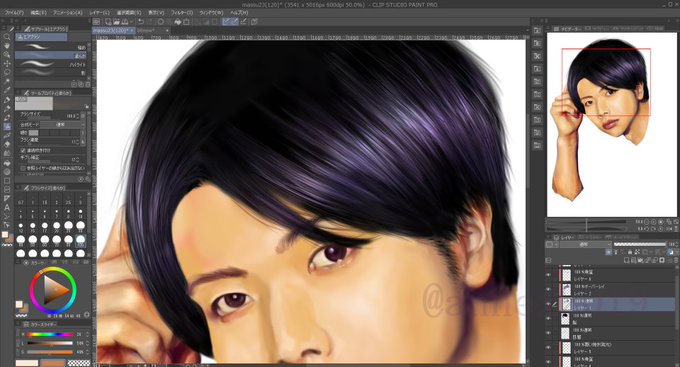Open the レイヤー(L) menu
The height and width of the screenshot is (367, 680).
[99, 13]
